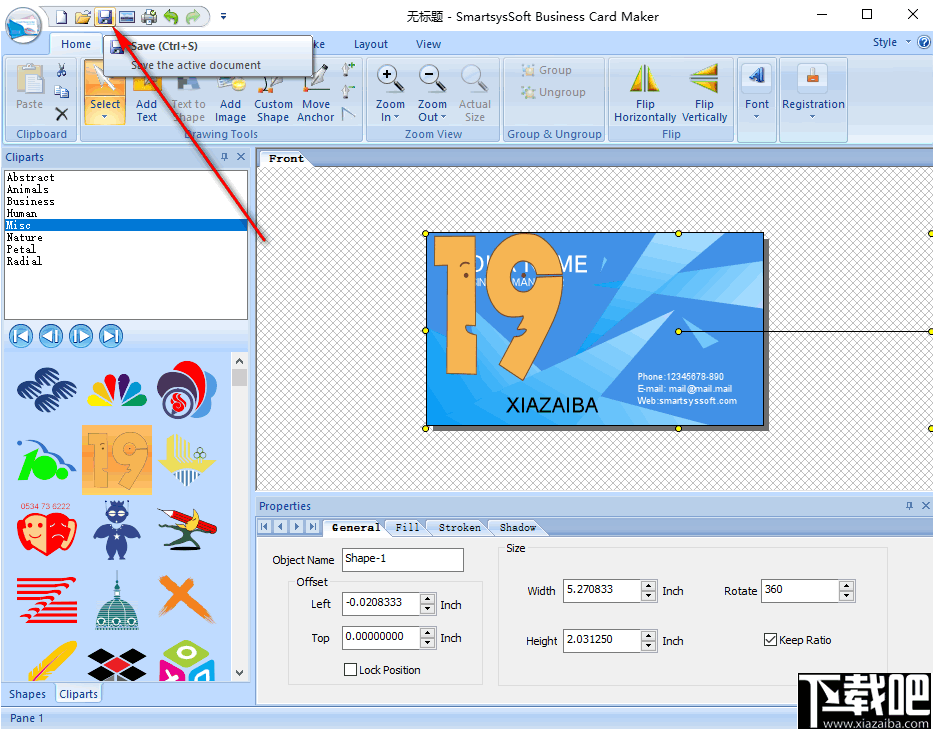This screenshot has width=933, height=729.
Task: Enable the Lock Position checkbox
Action: click(x=350, y=669)
